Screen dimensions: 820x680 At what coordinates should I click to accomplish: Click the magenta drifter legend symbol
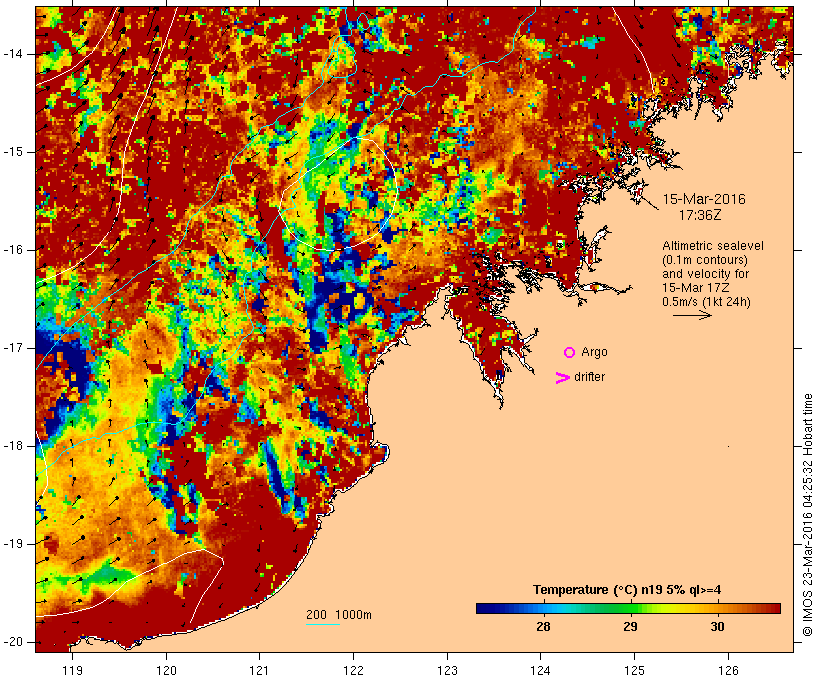pyautogui.click(x=563, y=378)
